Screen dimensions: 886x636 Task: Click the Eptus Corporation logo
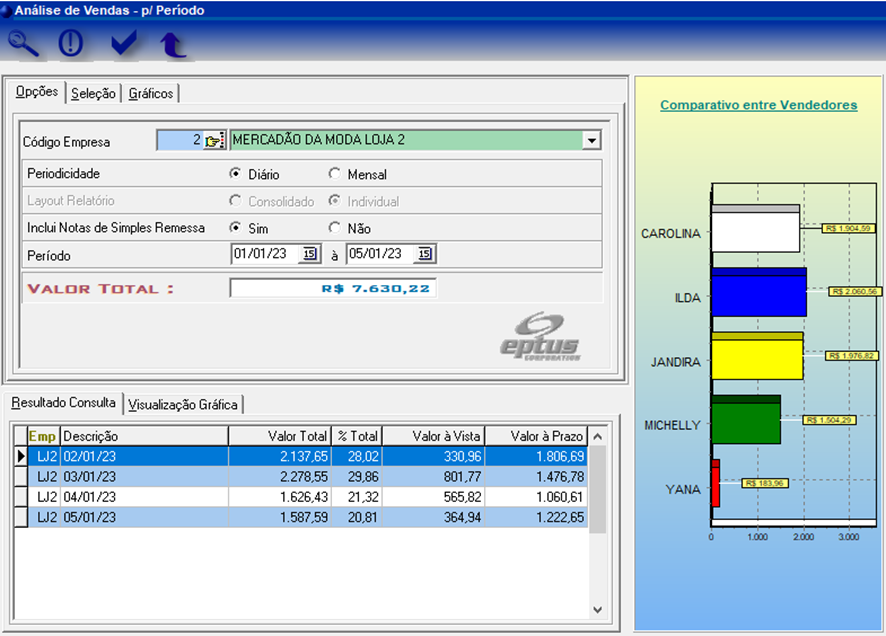[541, 336]
